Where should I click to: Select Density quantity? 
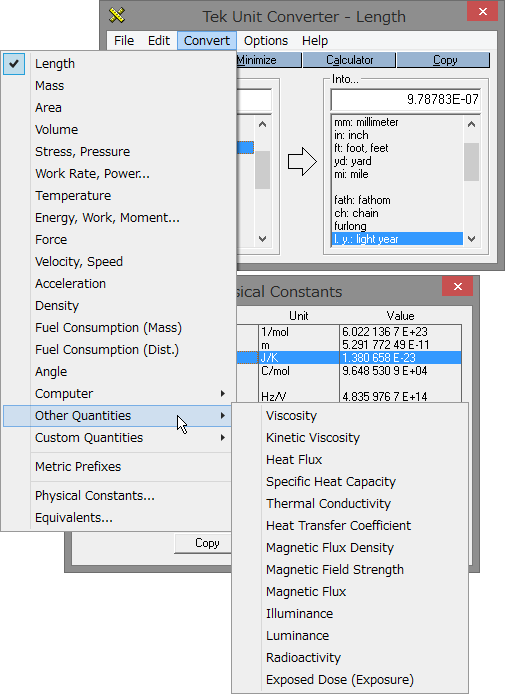[118, 305]
